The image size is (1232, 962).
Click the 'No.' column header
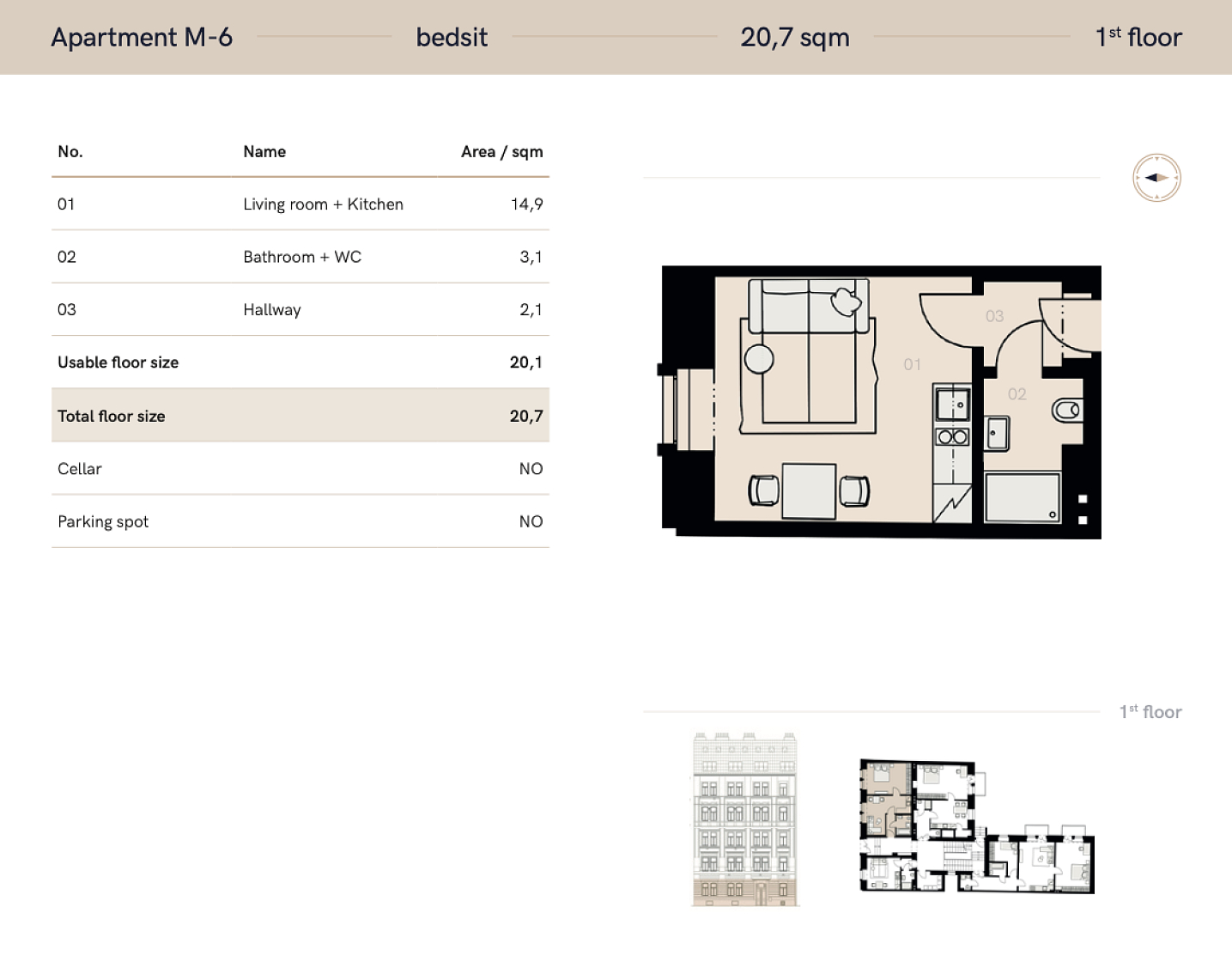[x=70, y=152]
